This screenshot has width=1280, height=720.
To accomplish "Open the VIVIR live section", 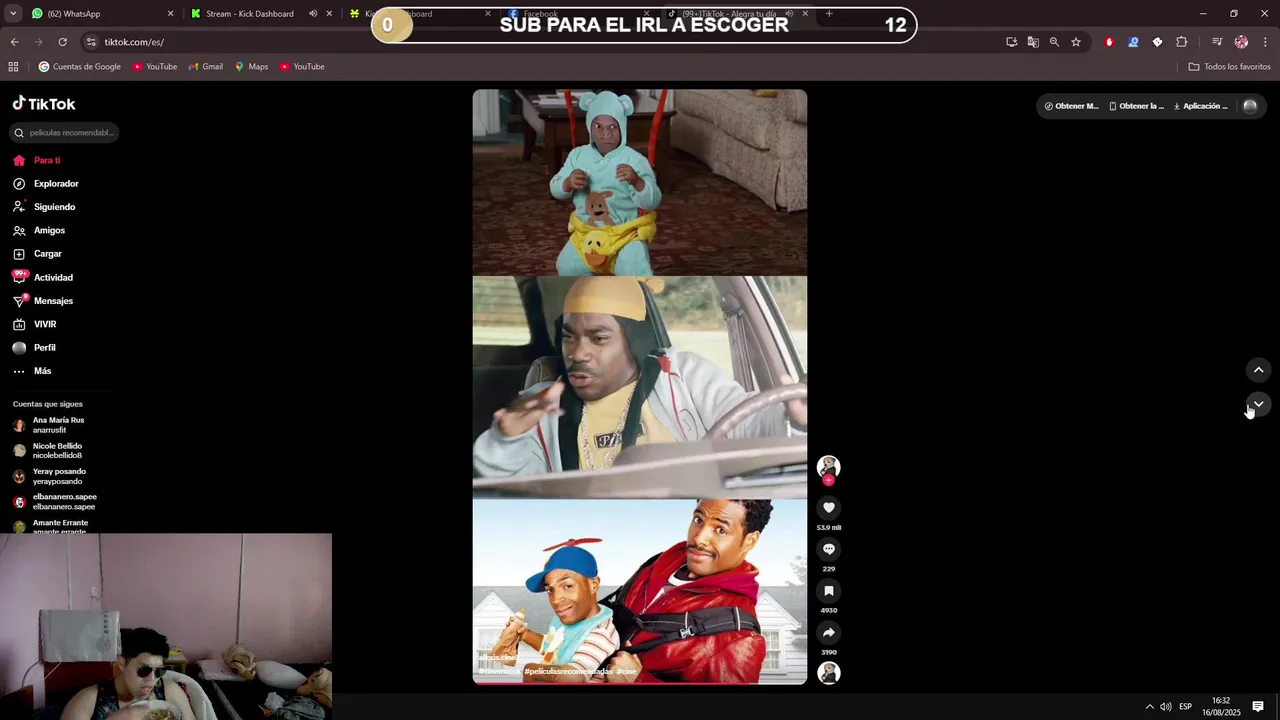I will tap(35, 324).
